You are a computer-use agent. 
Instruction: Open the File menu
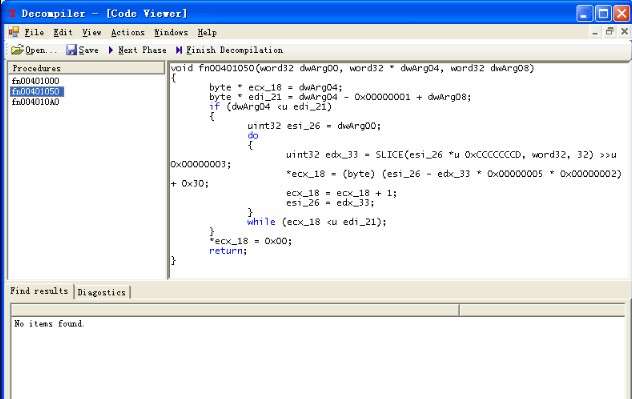34,32
